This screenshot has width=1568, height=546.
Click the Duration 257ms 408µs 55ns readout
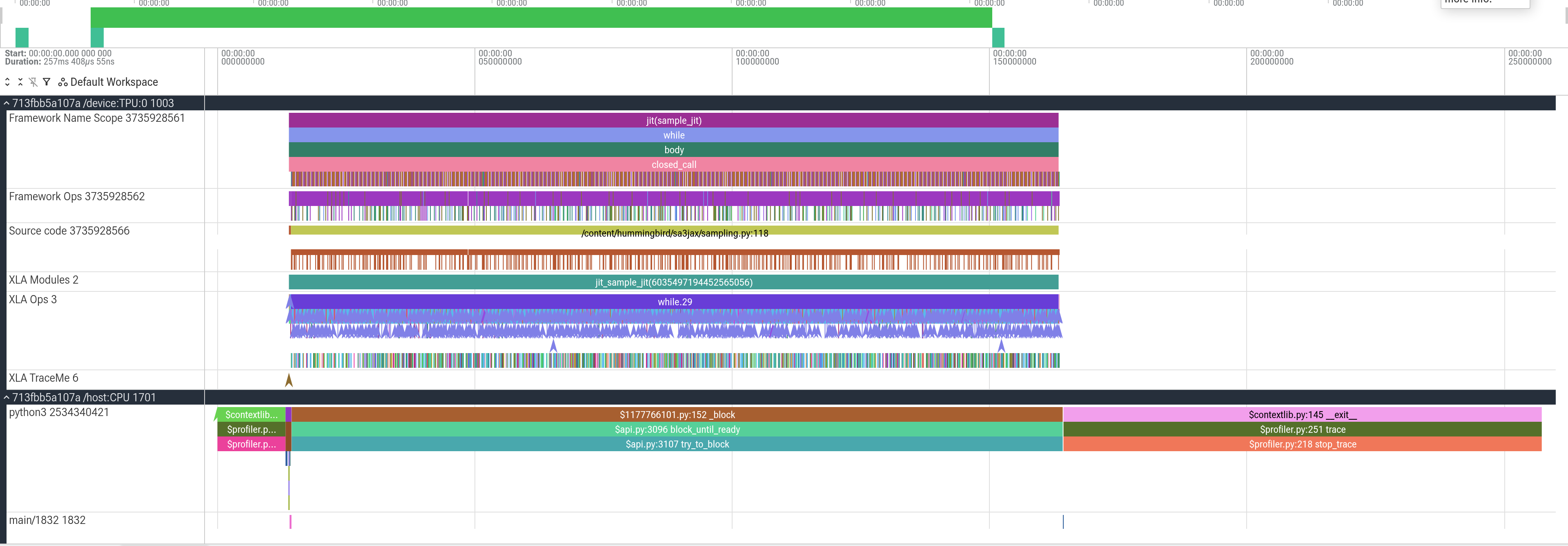pyautogui.click(x=60, y=62)
